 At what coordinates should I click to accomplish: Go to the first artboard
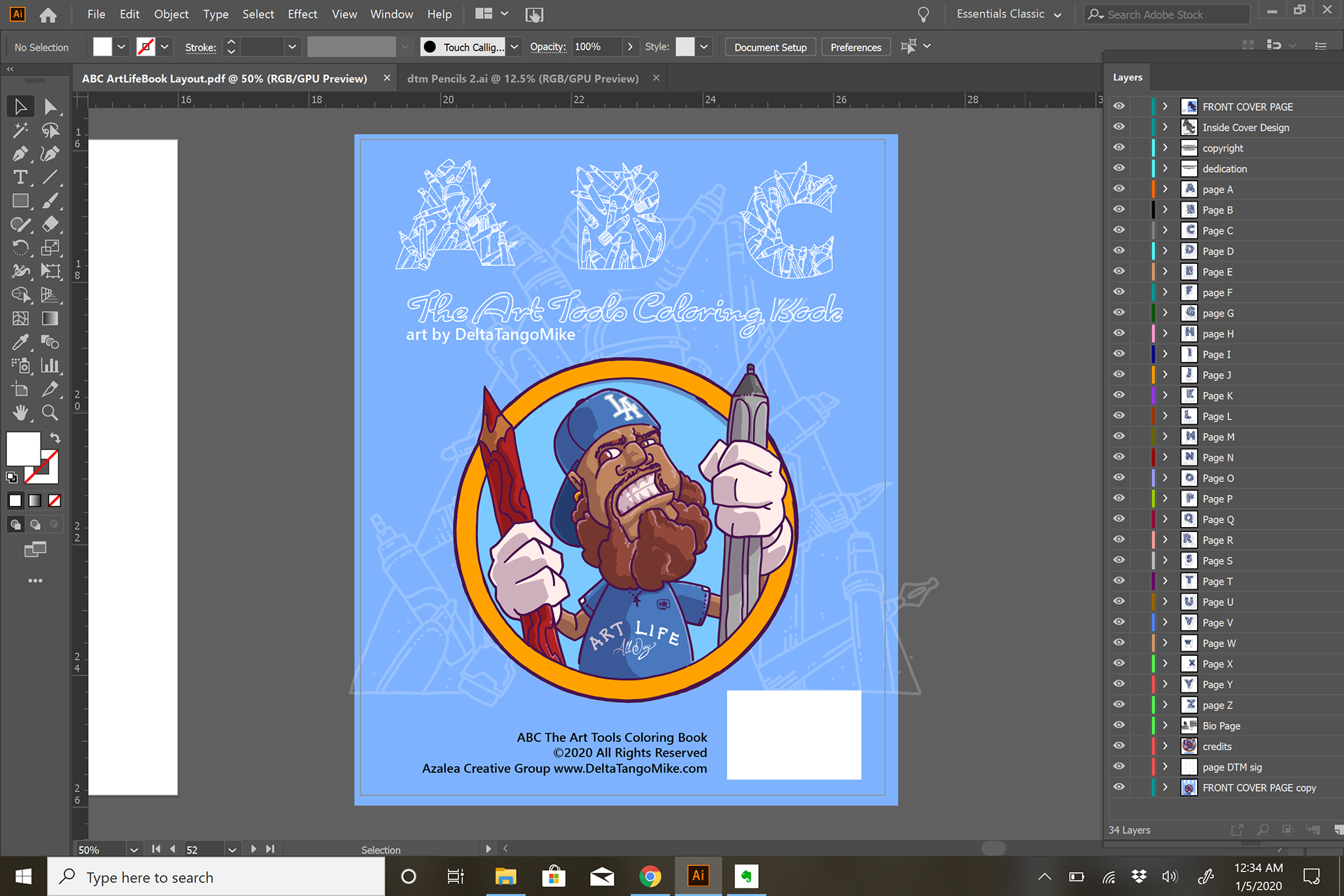156,849
